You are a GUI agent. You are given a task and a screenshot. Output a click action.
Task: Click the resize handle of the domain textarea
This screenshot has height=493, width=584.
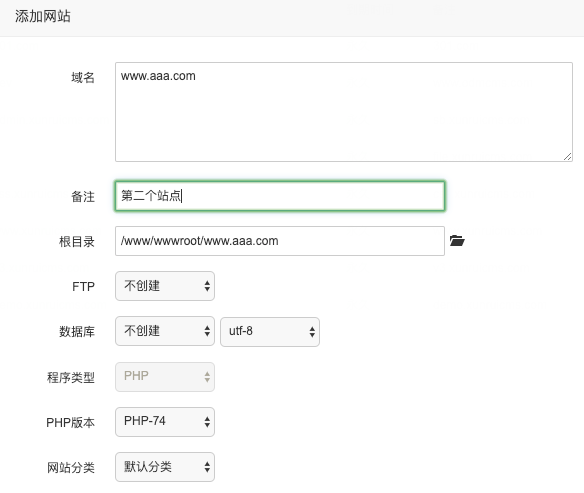click(567, 157)
